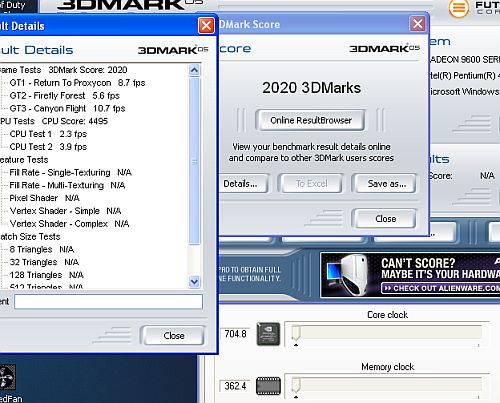The height and width of the screenshot is (403, 500).
Task: Click the GPU core clock chip icon
Action: pos(268,334)
